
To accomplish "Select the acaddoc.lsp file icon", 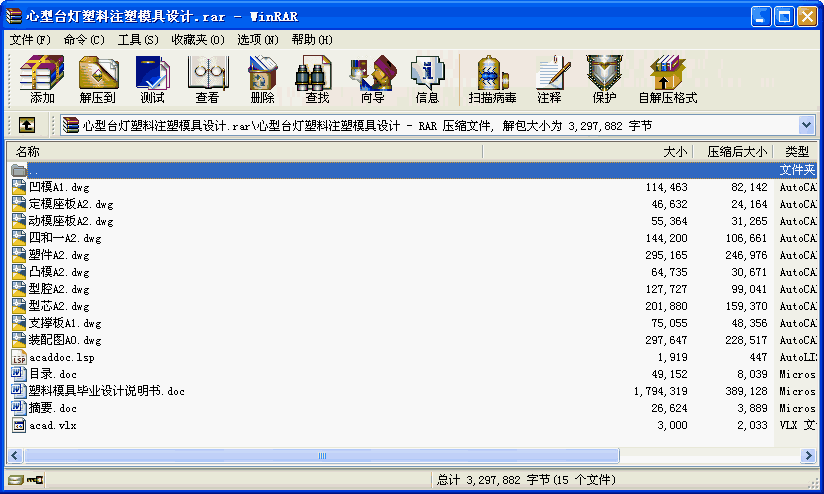I will (19, 357).
